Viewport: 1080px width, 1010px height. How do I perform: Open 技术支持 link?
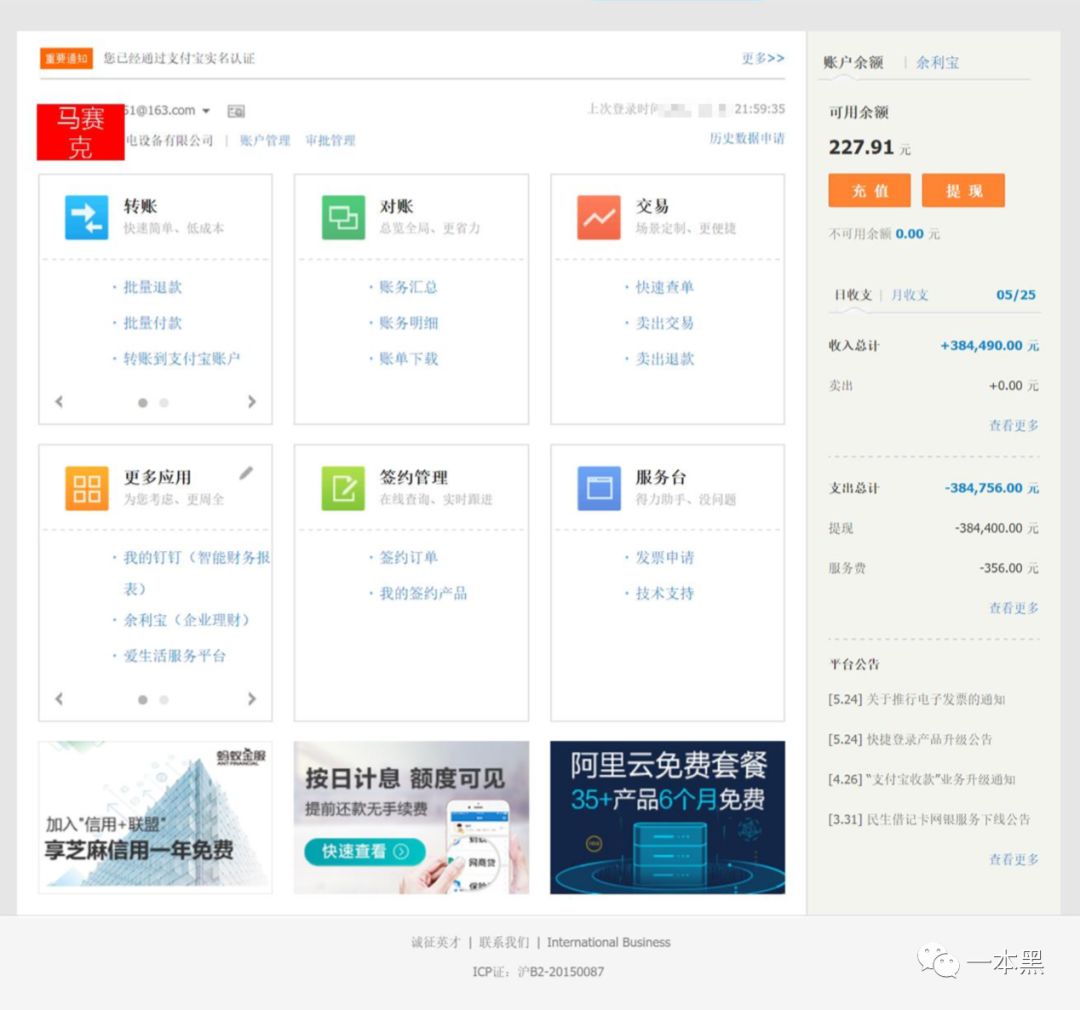point(664,593)
